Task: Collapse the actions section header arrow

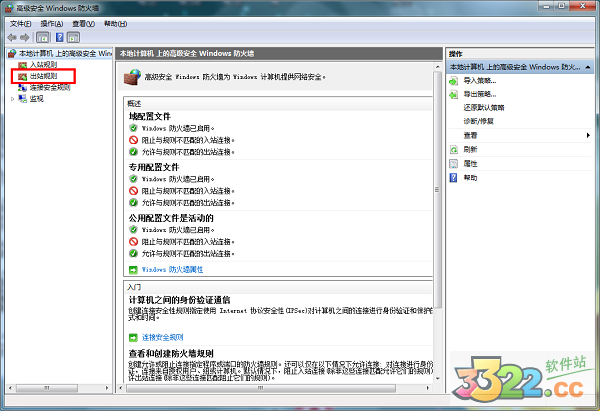Action: tap(588, 67)
